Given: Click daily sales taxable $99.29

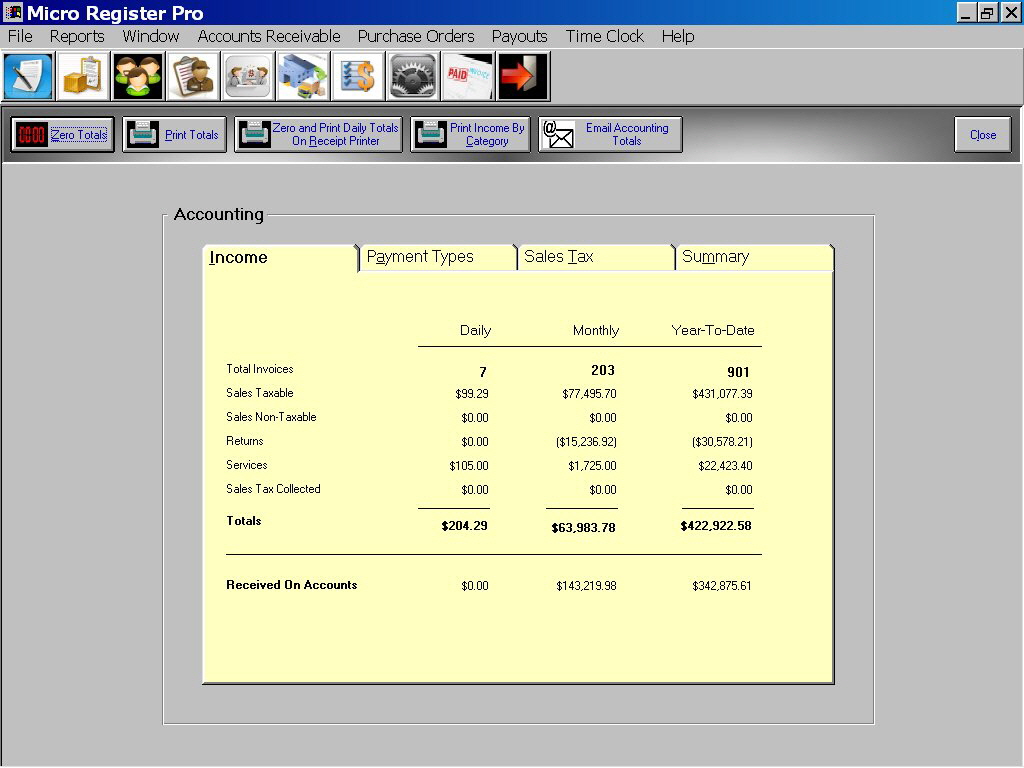Looking at the screenshot, I should (x=472, y=394).
